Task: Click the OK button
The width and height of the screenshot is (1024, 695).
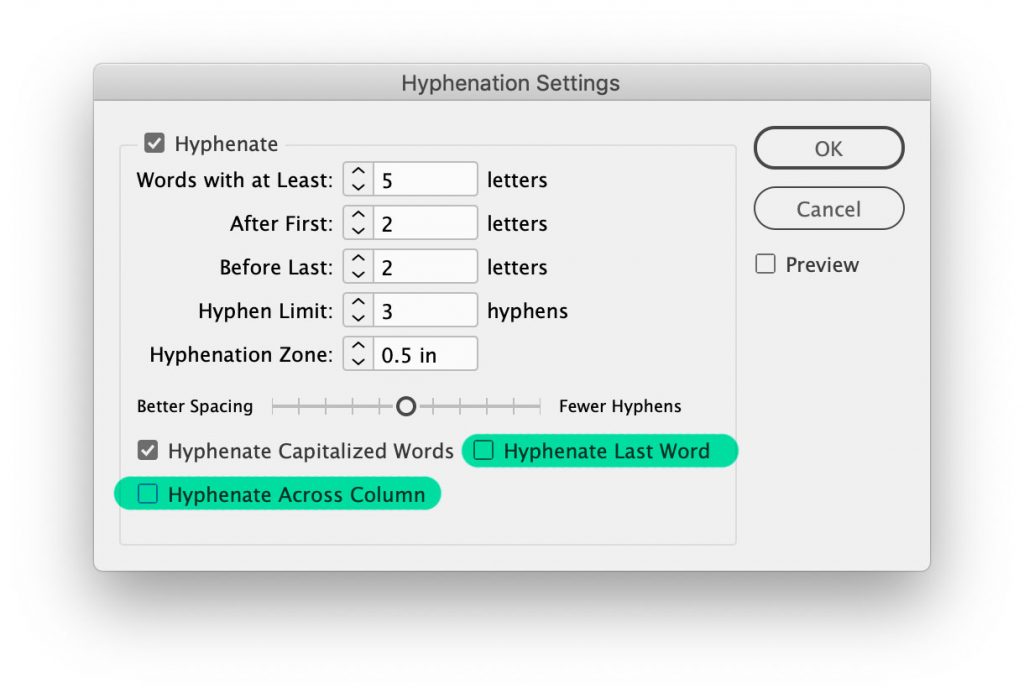Action: (x=828, y=148)
